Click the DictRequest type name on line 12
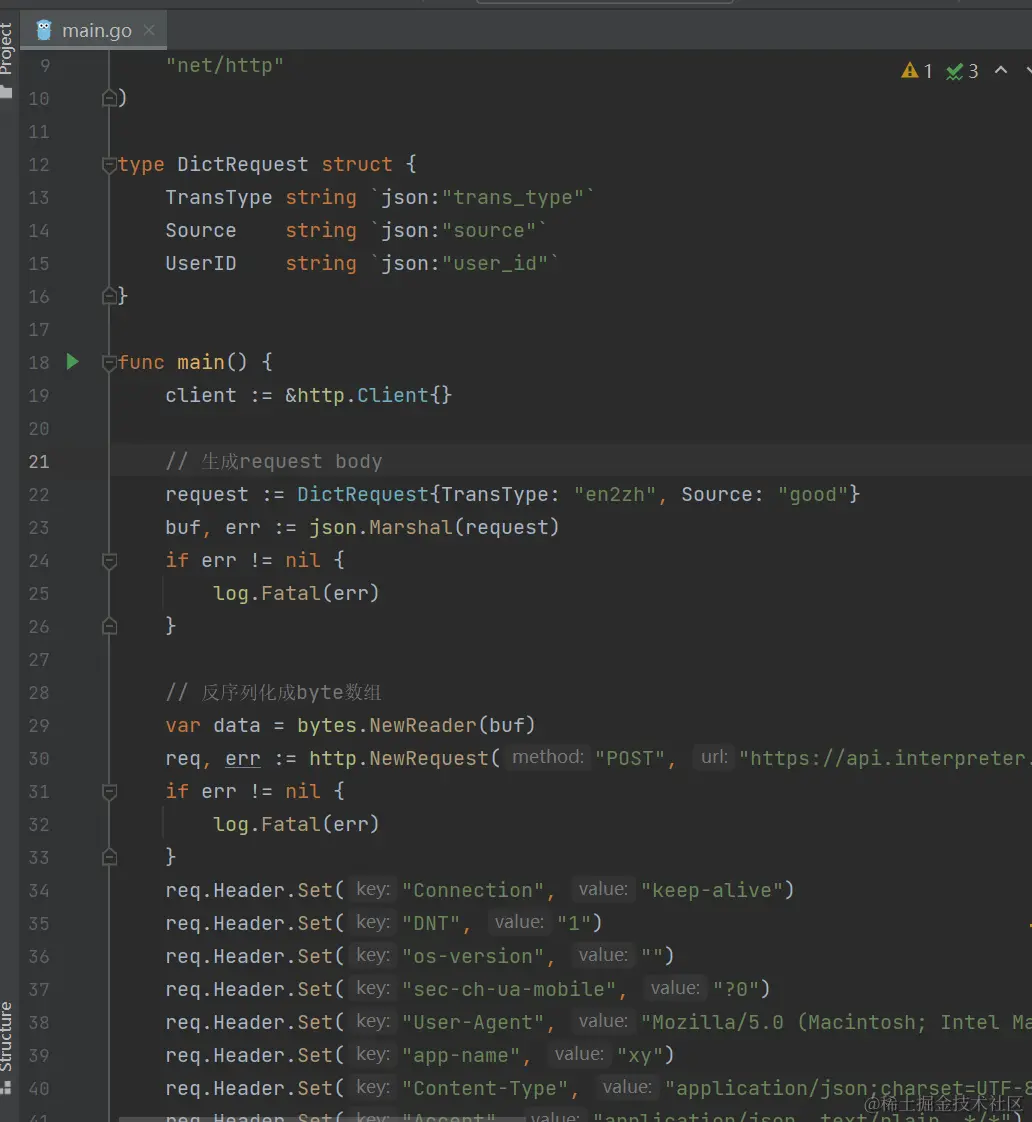The image size is (1032, 1122). tap(243, 164)
